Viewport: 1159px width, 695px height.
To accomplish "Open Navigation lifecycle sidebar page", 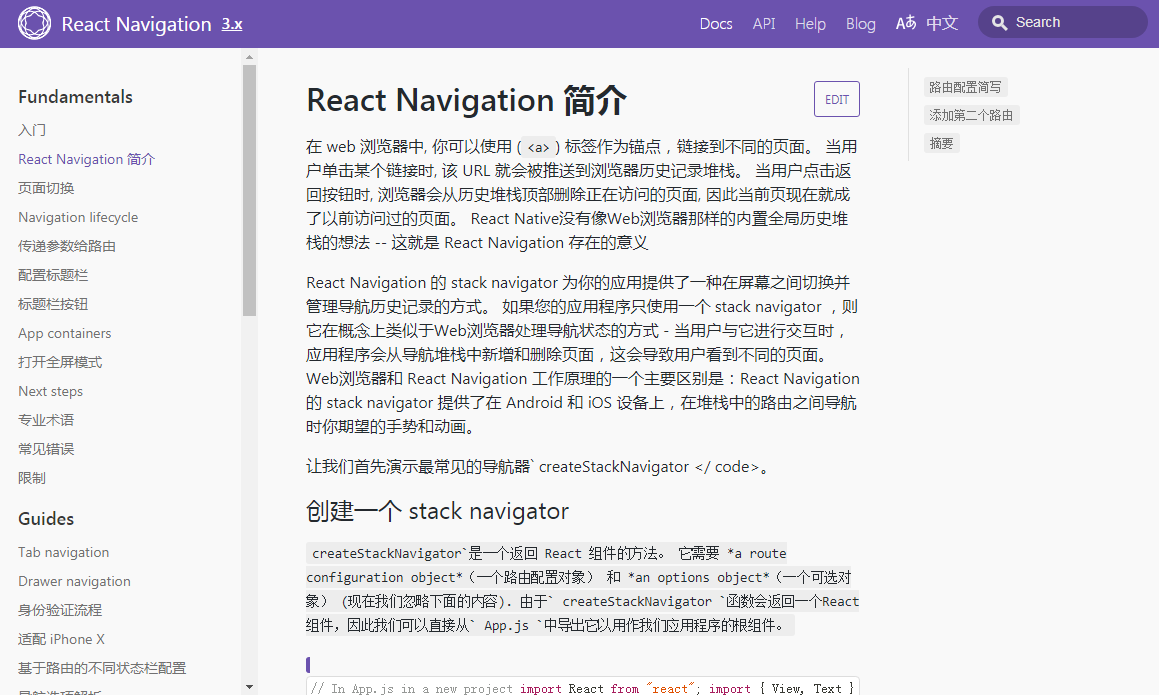I will tap(78, 217).
